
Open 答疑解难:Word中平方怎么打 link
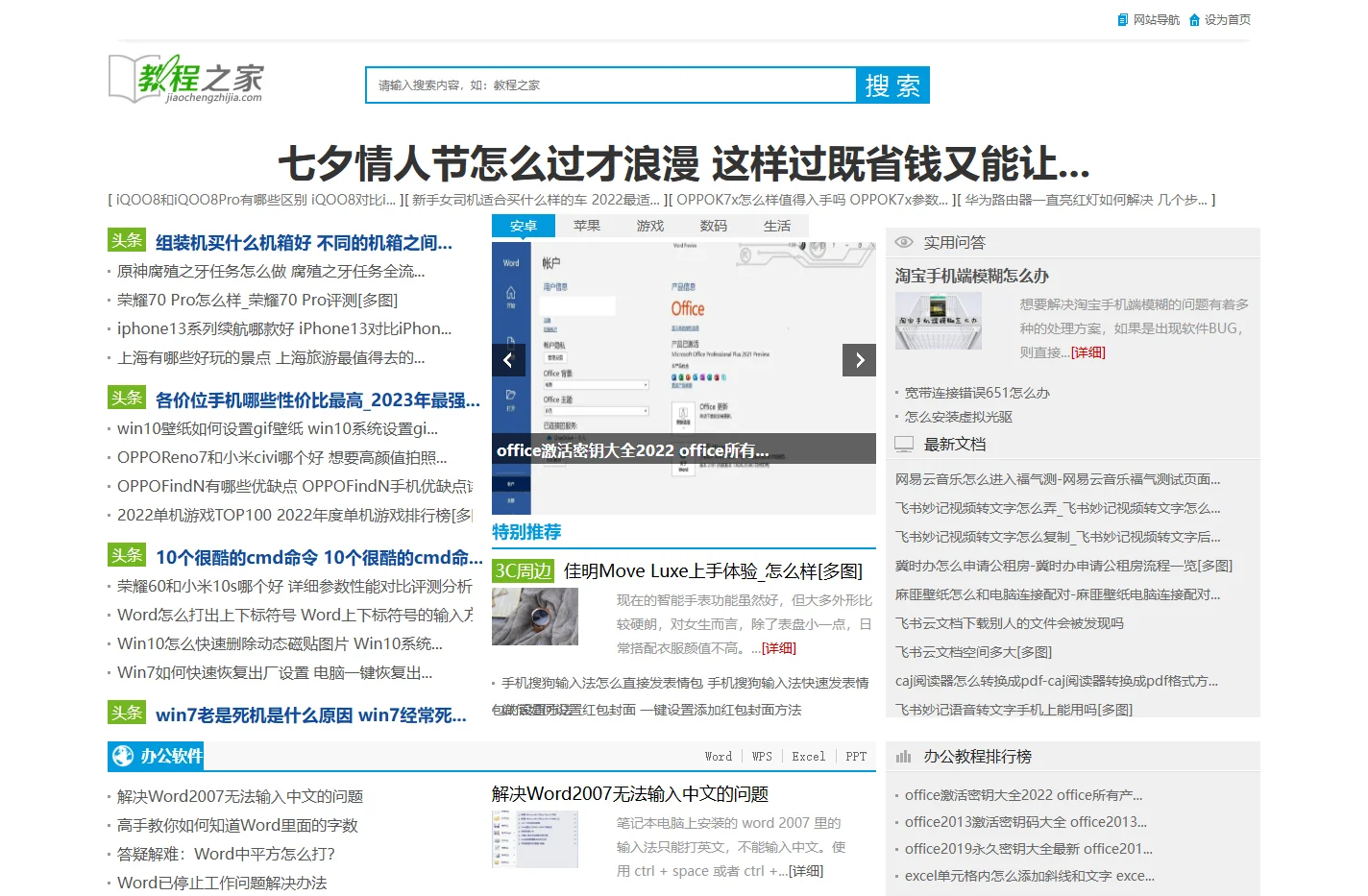click(x=226, y=854)
